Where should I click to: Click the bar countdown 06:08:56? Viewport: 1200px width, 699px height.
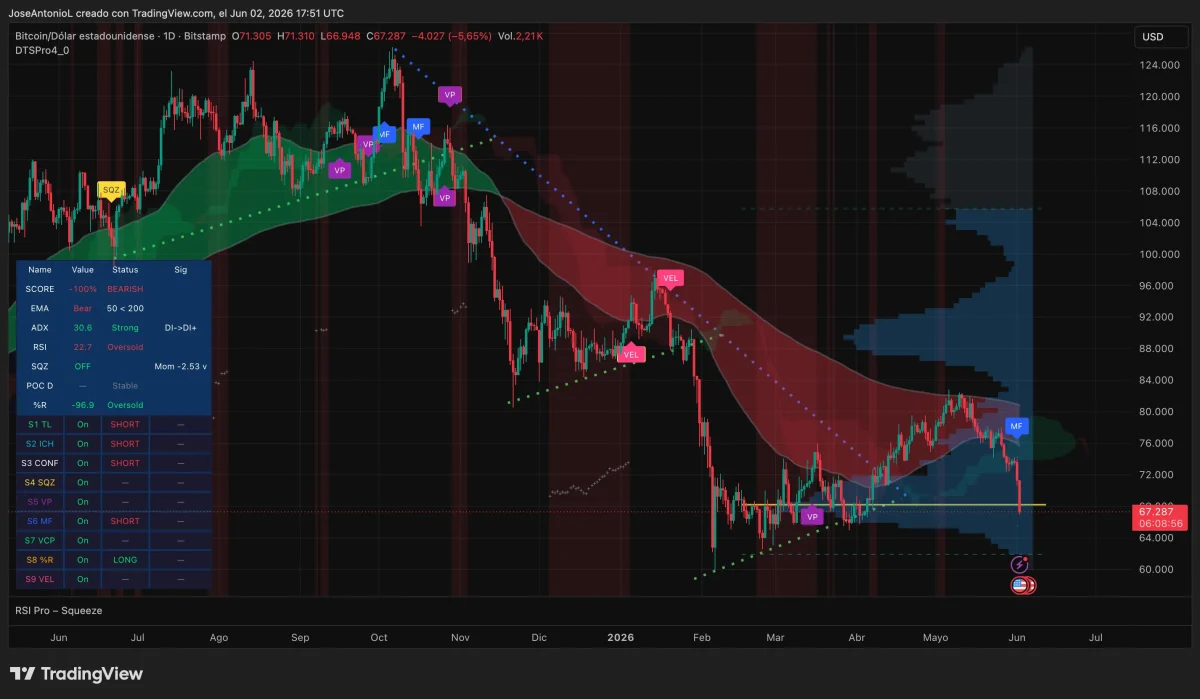pos(1159,523)
